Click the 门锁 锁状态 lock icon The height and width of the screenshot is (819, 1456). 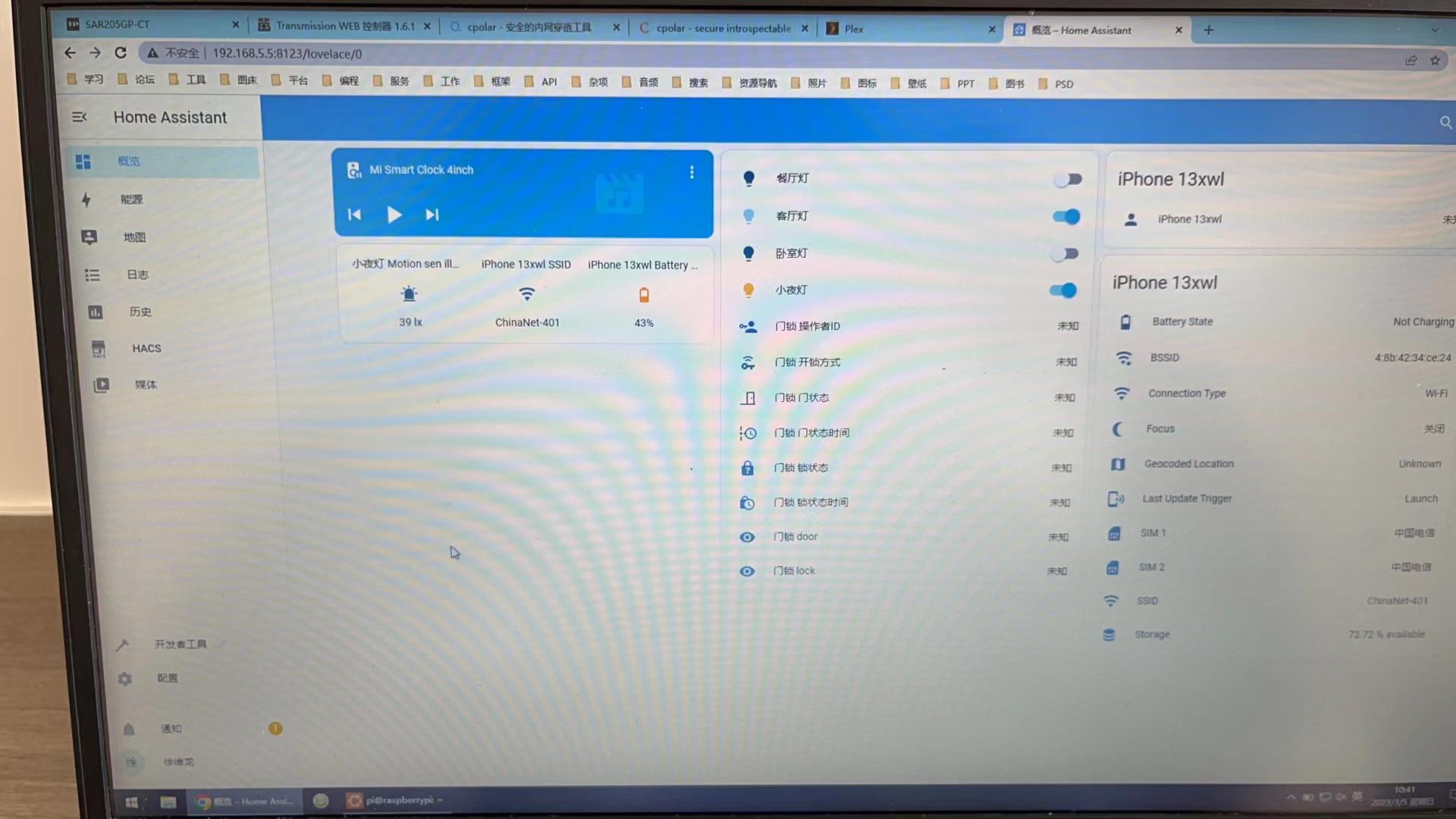point(747,468)
